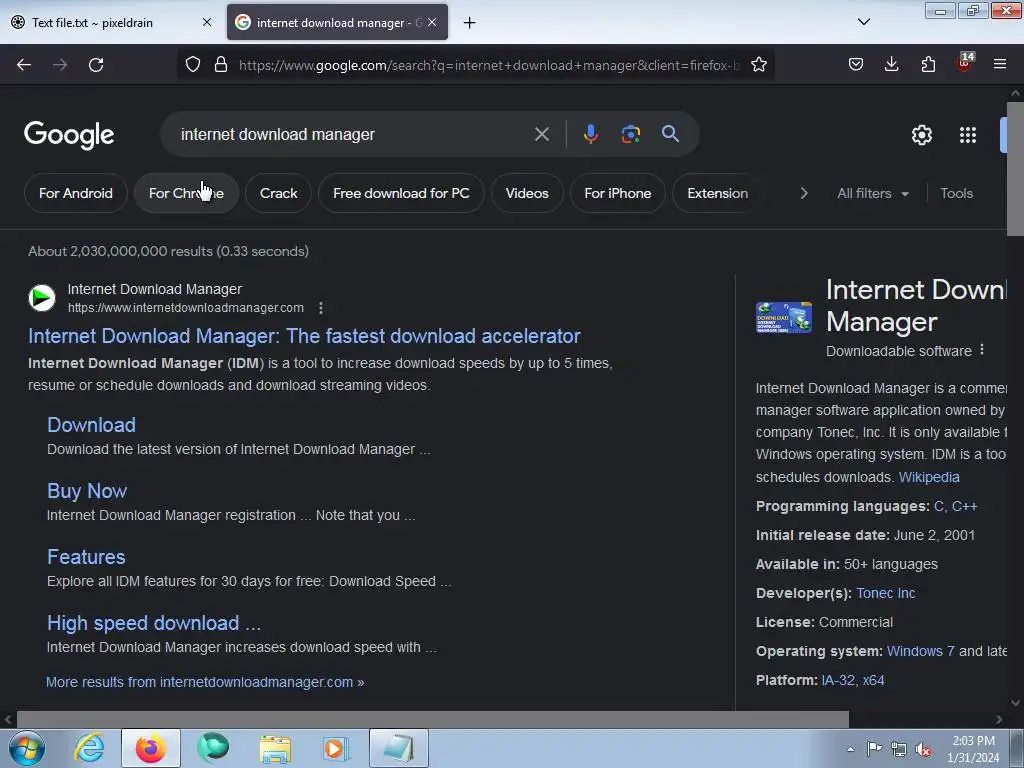The width and height of the screenshot is (1024, 768).
Task: Open the fastest download accelerator result
Action: pyautogui.click(x=304, y=336)
